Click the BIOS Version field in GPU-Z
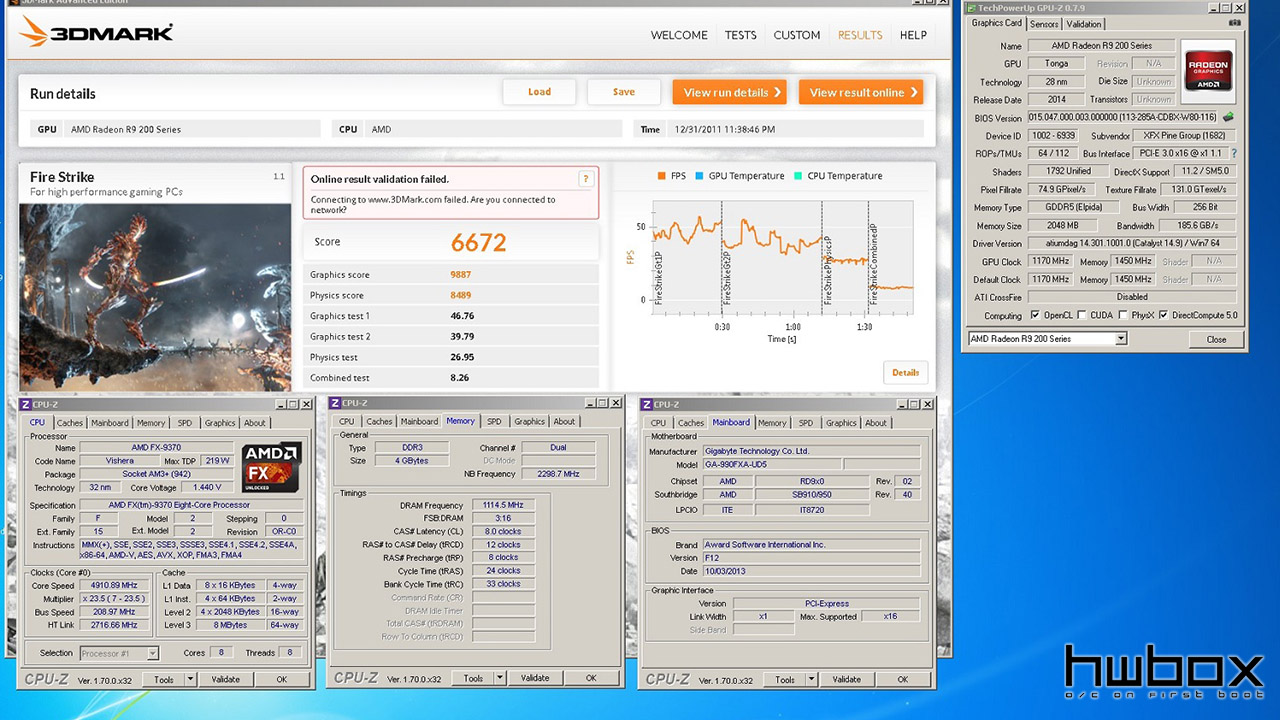Viewport: 1280px width, 720px height. 1123,117
